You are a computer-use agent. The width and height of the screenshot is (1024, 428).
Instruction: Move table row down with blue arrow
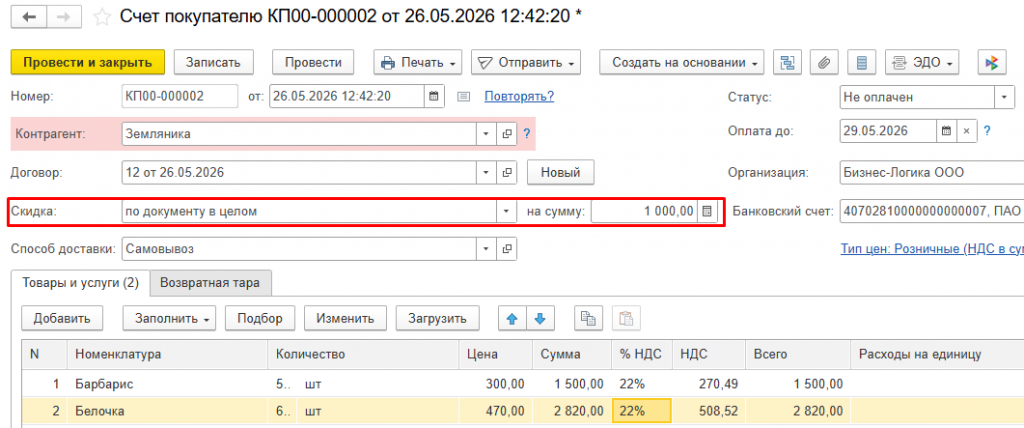click(x=540, y=318)
